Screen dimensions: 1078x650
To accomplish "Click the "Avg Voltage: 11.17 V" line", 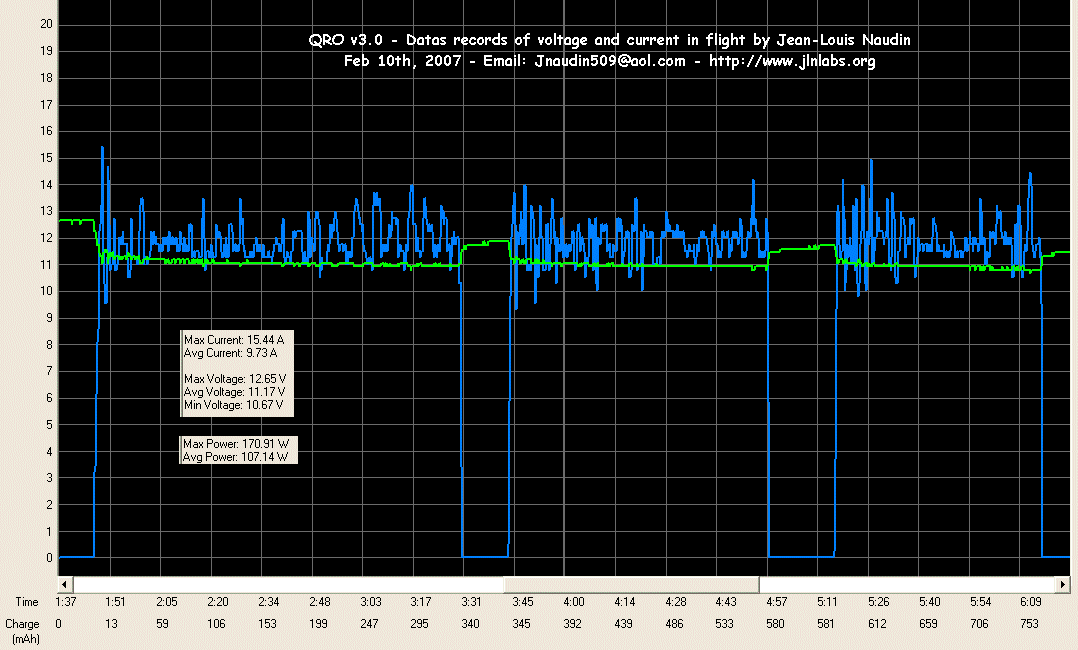I will tap(234, 392).
